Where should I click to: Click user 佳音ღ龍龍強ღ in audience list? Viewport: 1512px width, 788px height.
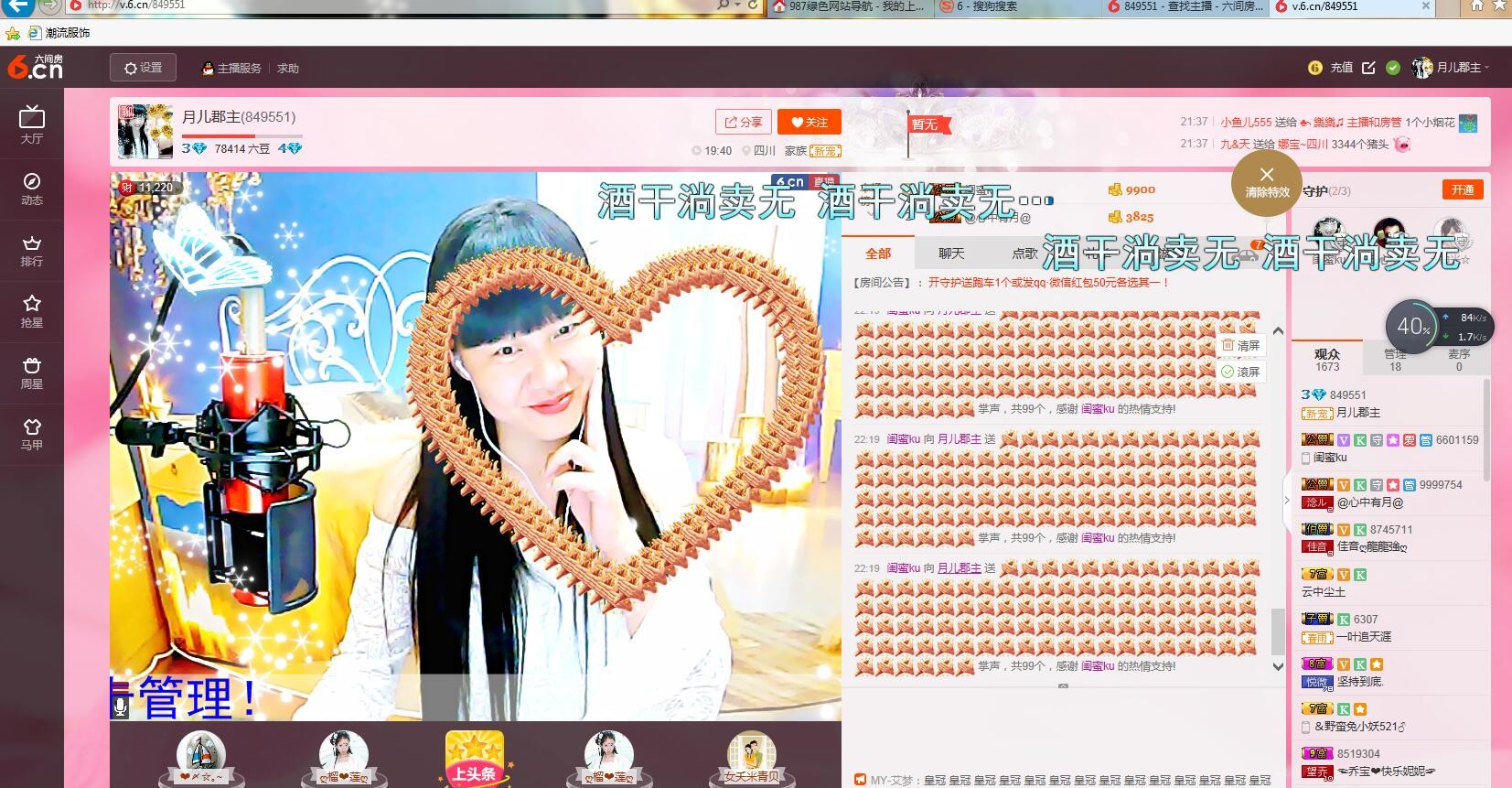pos(1372,546)
